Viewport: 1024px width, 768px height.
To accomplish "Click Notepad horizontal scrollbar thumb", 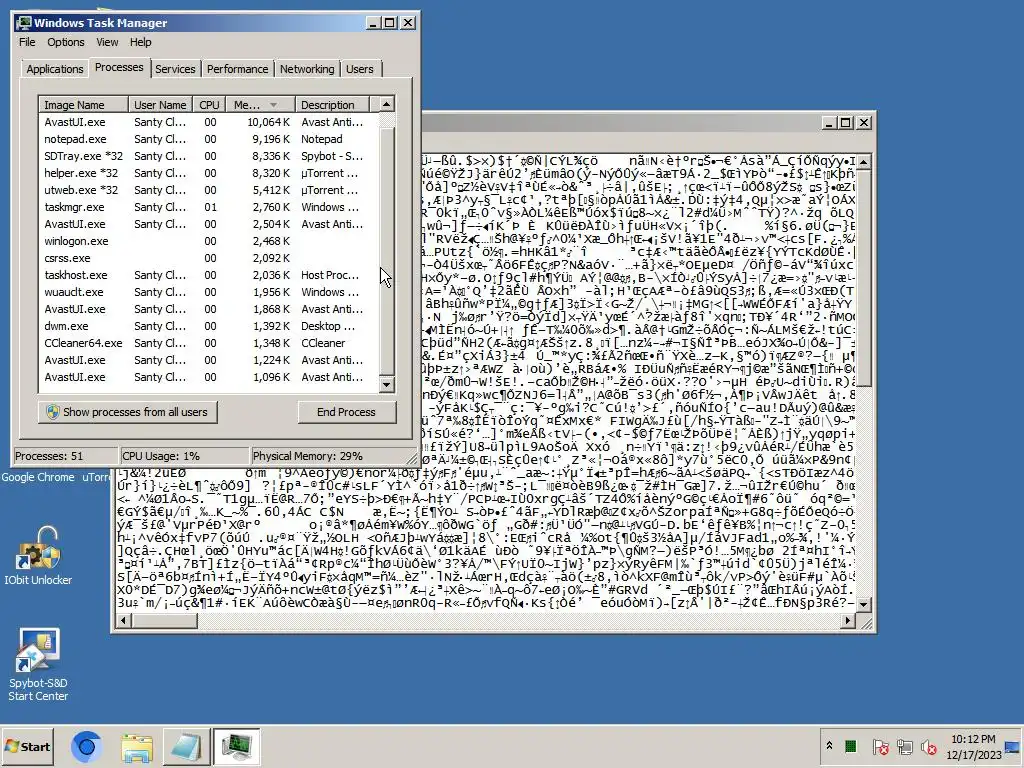I will pyautogui.click(x=164, y=620).
